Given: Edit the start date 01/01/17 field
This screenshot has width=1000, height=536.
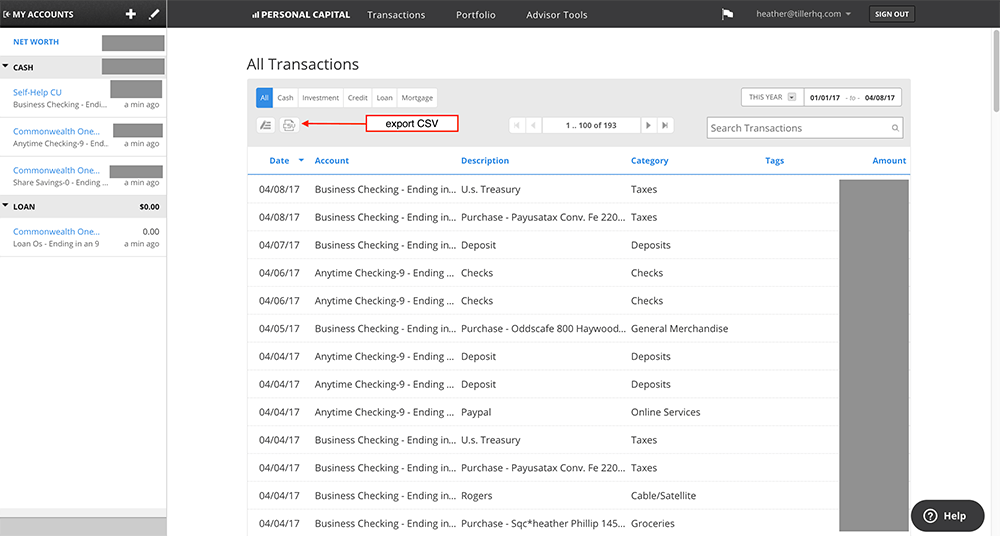Looking at the screenshot, I should (x=825, y=98).
